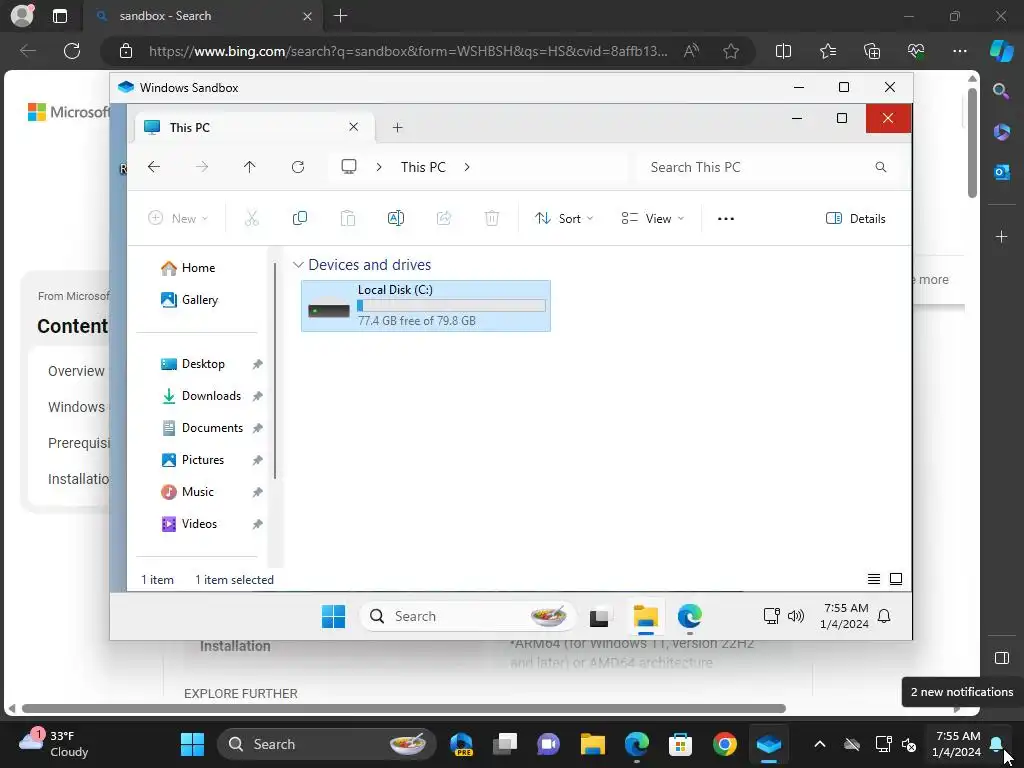Click the search magnifier in Search This PC
1024x768 pixels.
pos(880,167)
